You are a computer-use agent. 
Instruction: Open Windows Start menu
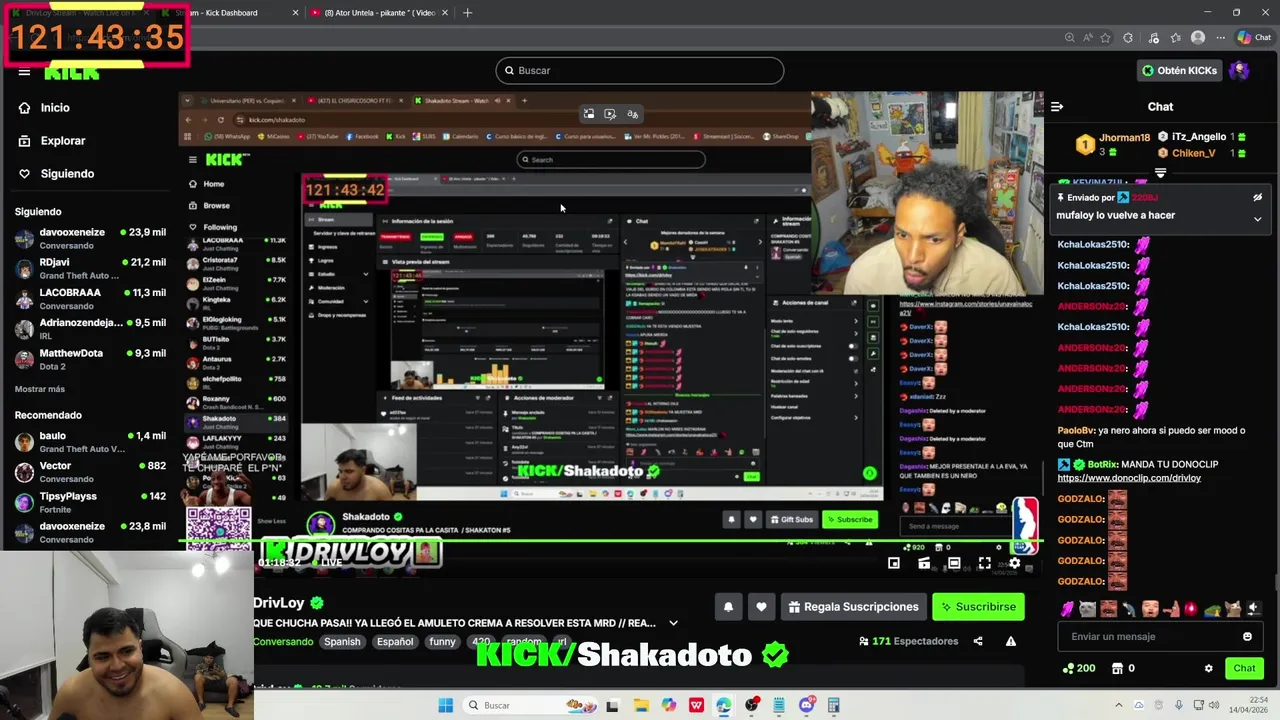pos(445,706)
